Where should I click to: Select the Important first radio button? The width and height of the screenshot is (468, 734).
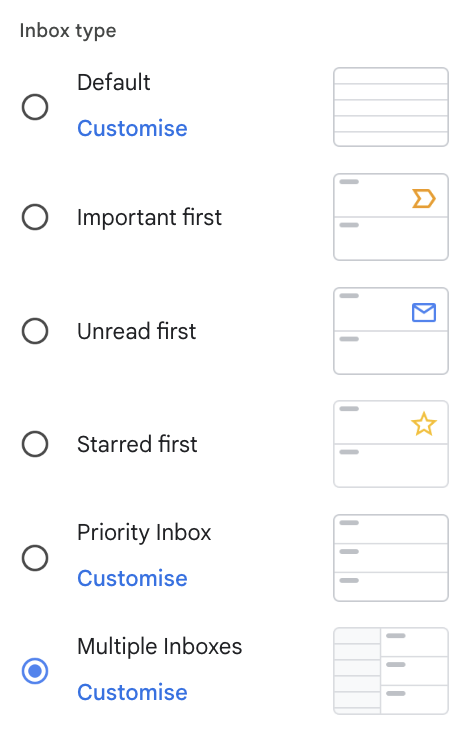35,217
